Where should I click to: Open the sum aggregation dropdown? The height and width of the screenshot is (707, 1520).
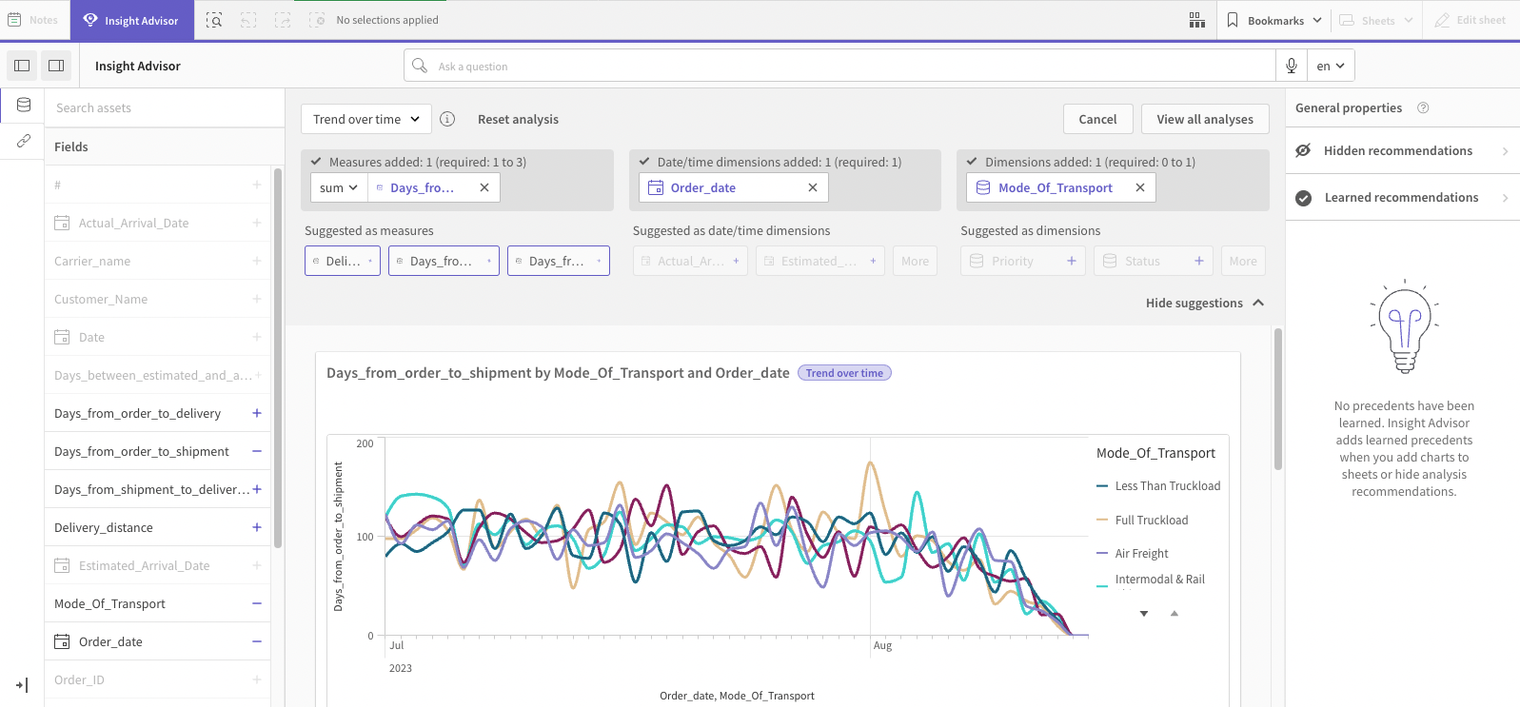[339, 188]
